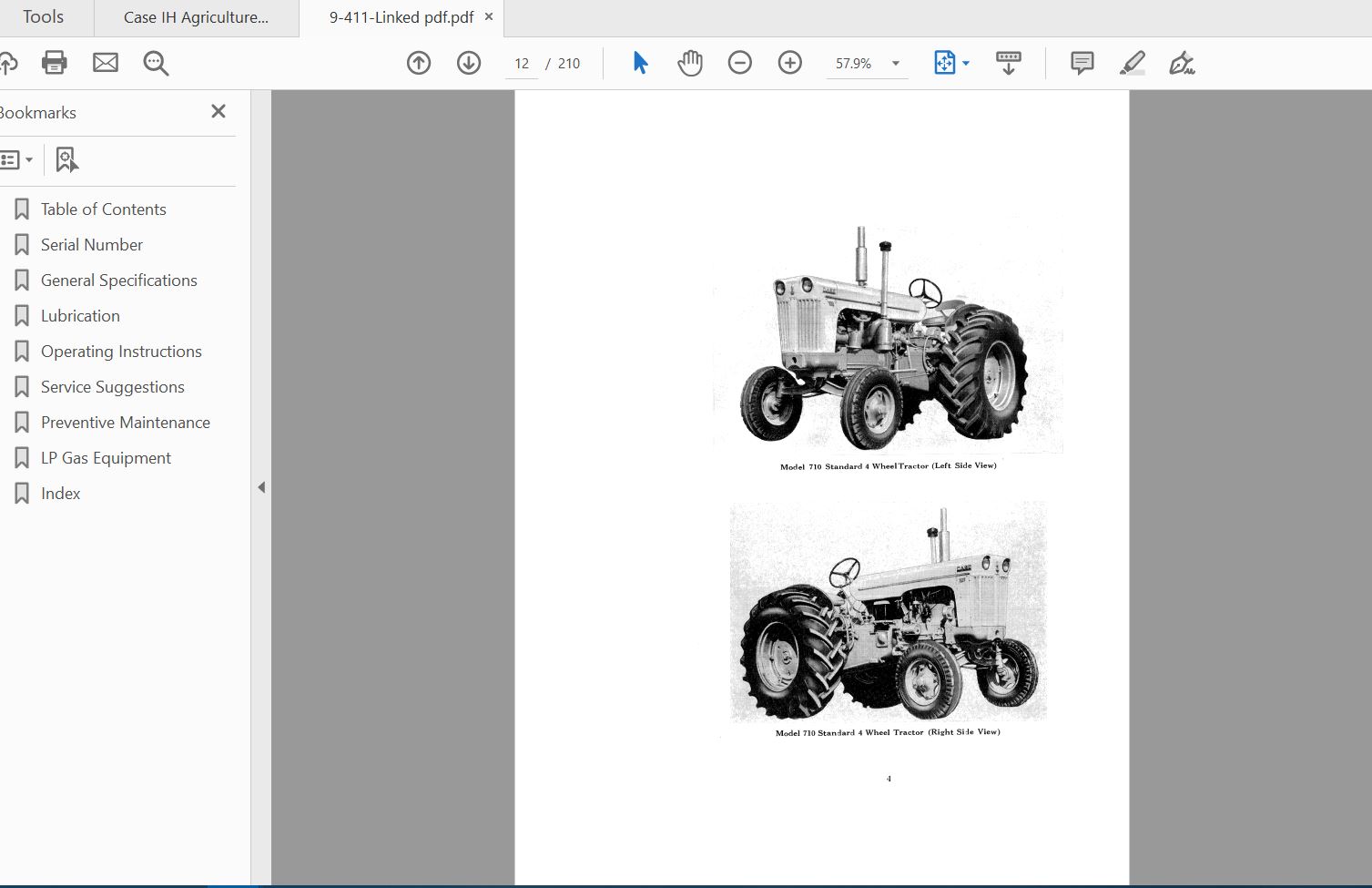Switch to Case IH Agriculture tab

(196, 17)
